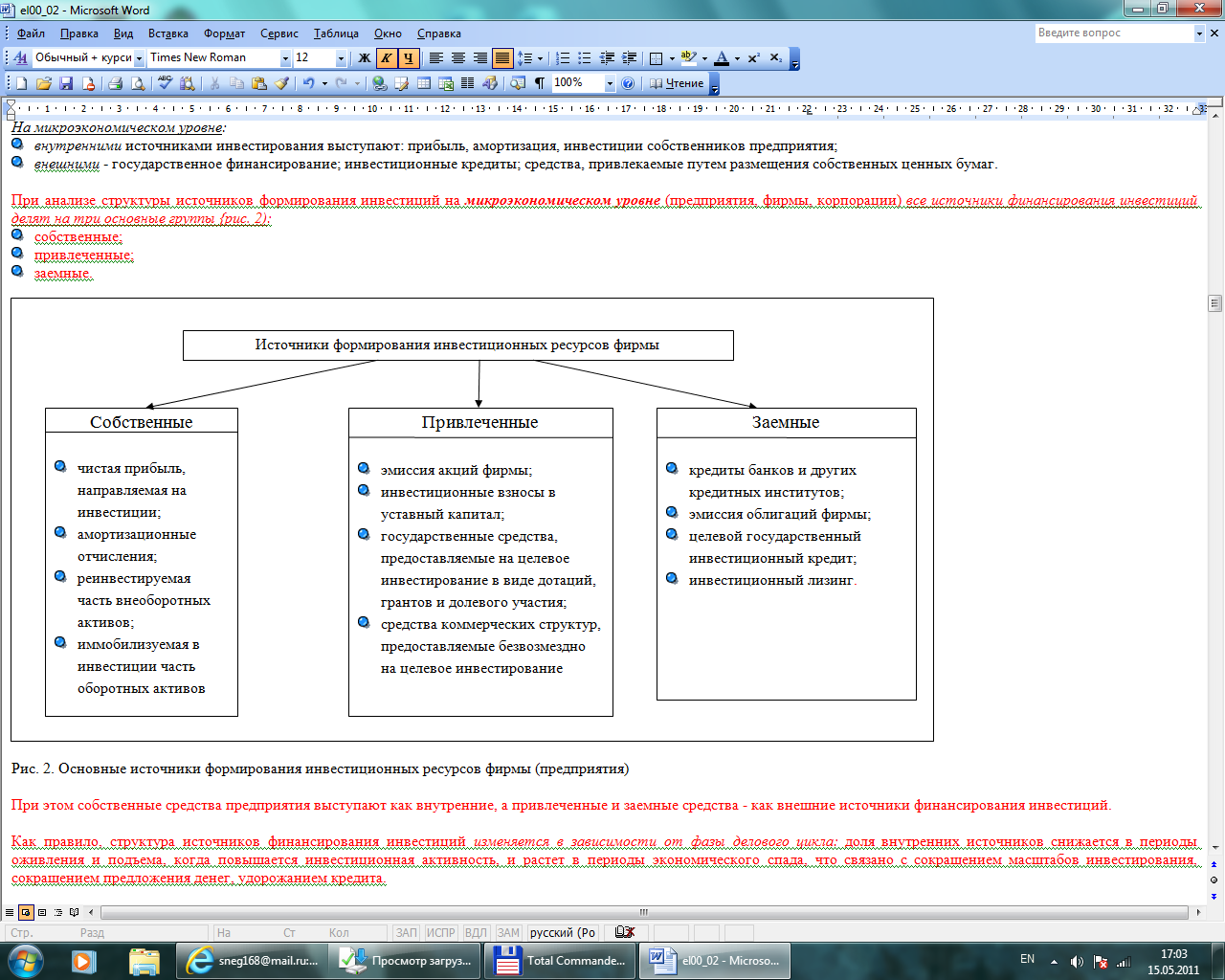Toggle Underline (Ч) formatting
The width and height of the screenshot is (1225, 980).
[409, 58]
